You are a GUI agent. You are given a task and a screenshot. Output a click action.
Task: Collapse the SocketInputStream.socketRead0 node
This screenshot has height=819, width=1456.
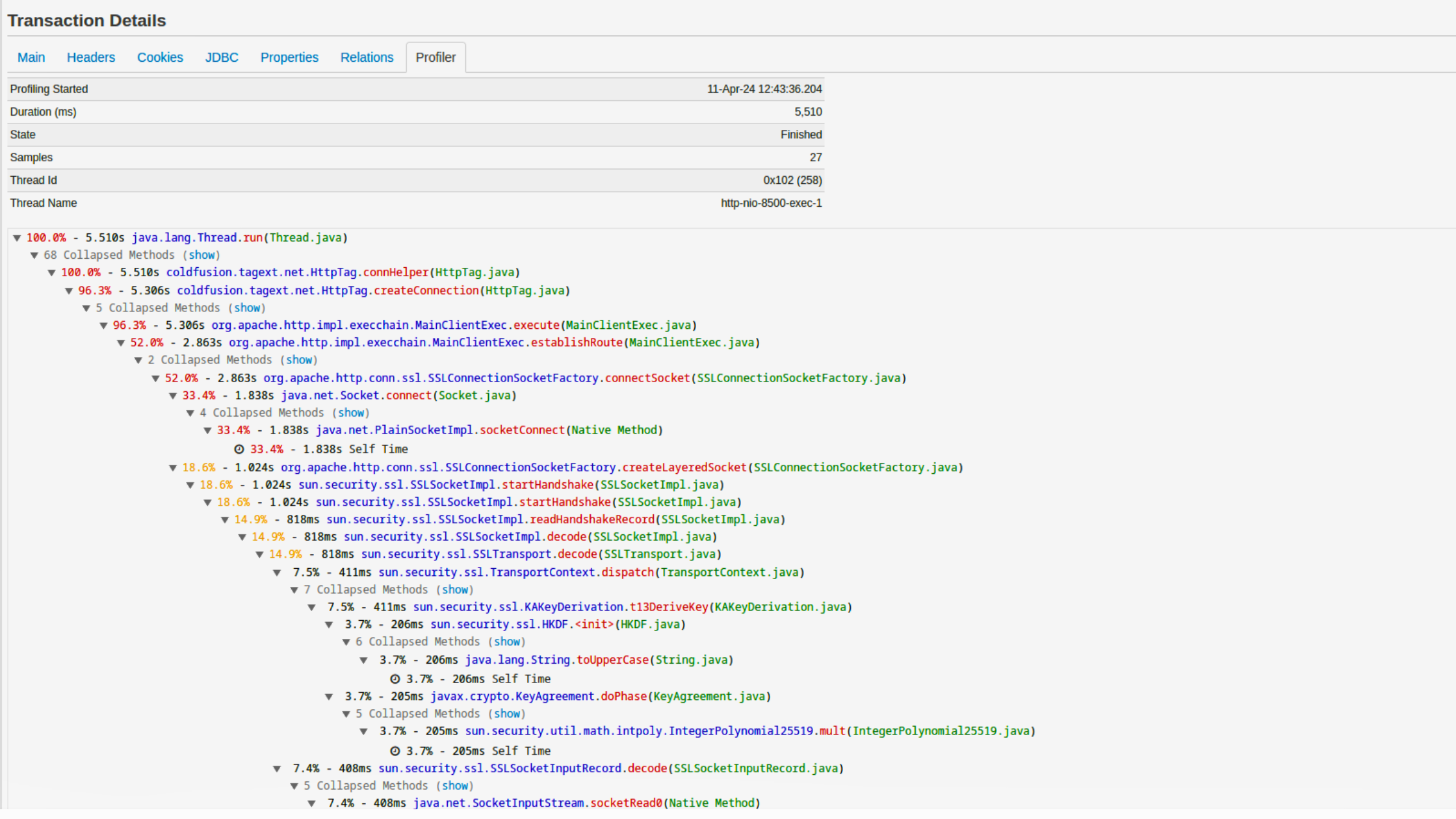coord(311,803)
